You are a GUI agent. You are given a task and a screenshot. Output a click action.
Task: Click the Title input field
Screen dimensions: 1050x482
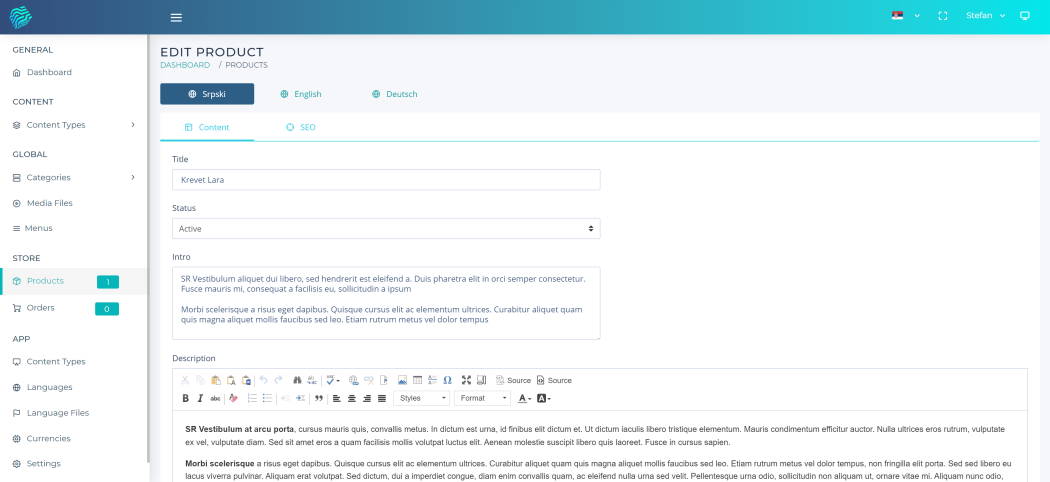tap(386, 180)
